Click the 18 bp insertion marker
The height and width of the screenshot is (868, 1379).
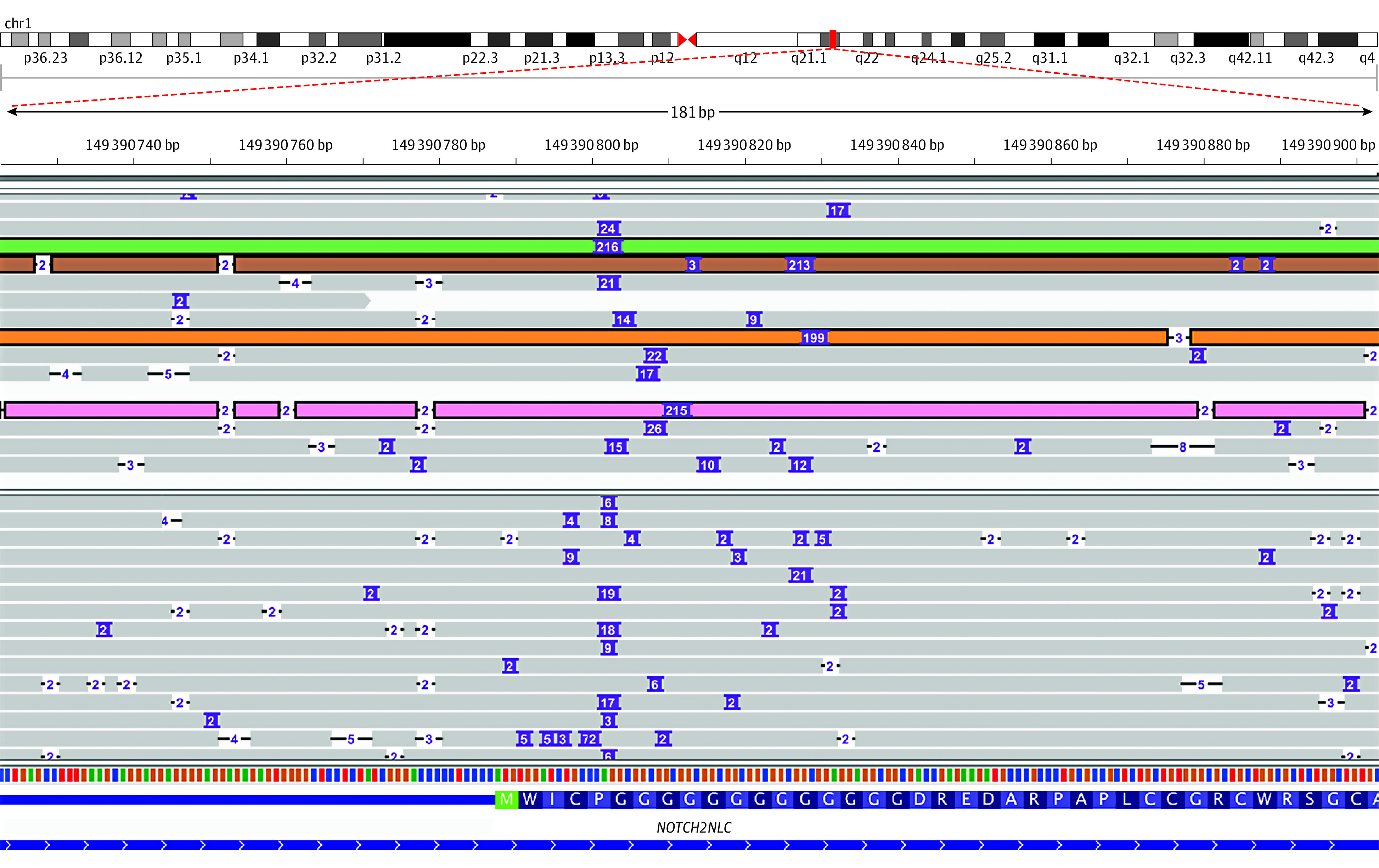[609, 630]
